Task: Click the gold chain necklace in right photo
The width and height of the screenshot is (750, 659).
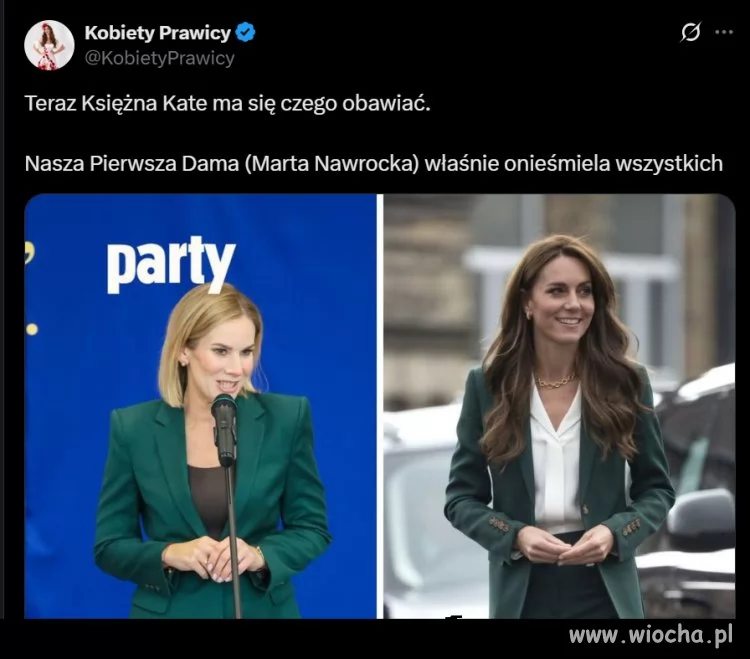Action: (555, 381)
